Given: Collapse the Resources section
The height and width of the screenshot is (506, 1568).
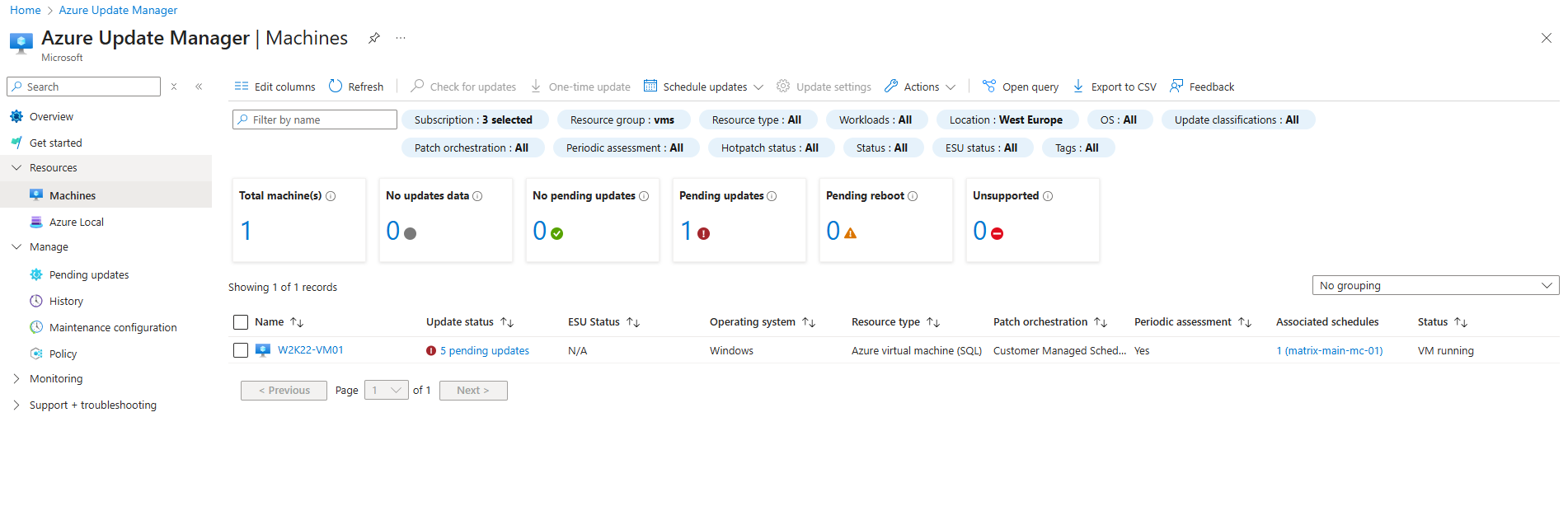Looking at the screenshot, I should (x=16, y=167).
